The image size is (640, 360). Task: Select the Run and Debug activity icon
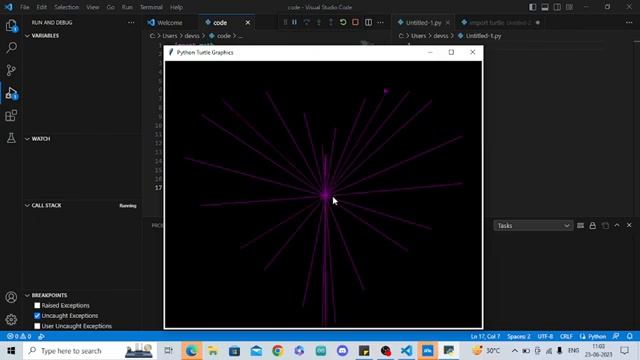tap(11, 93)
